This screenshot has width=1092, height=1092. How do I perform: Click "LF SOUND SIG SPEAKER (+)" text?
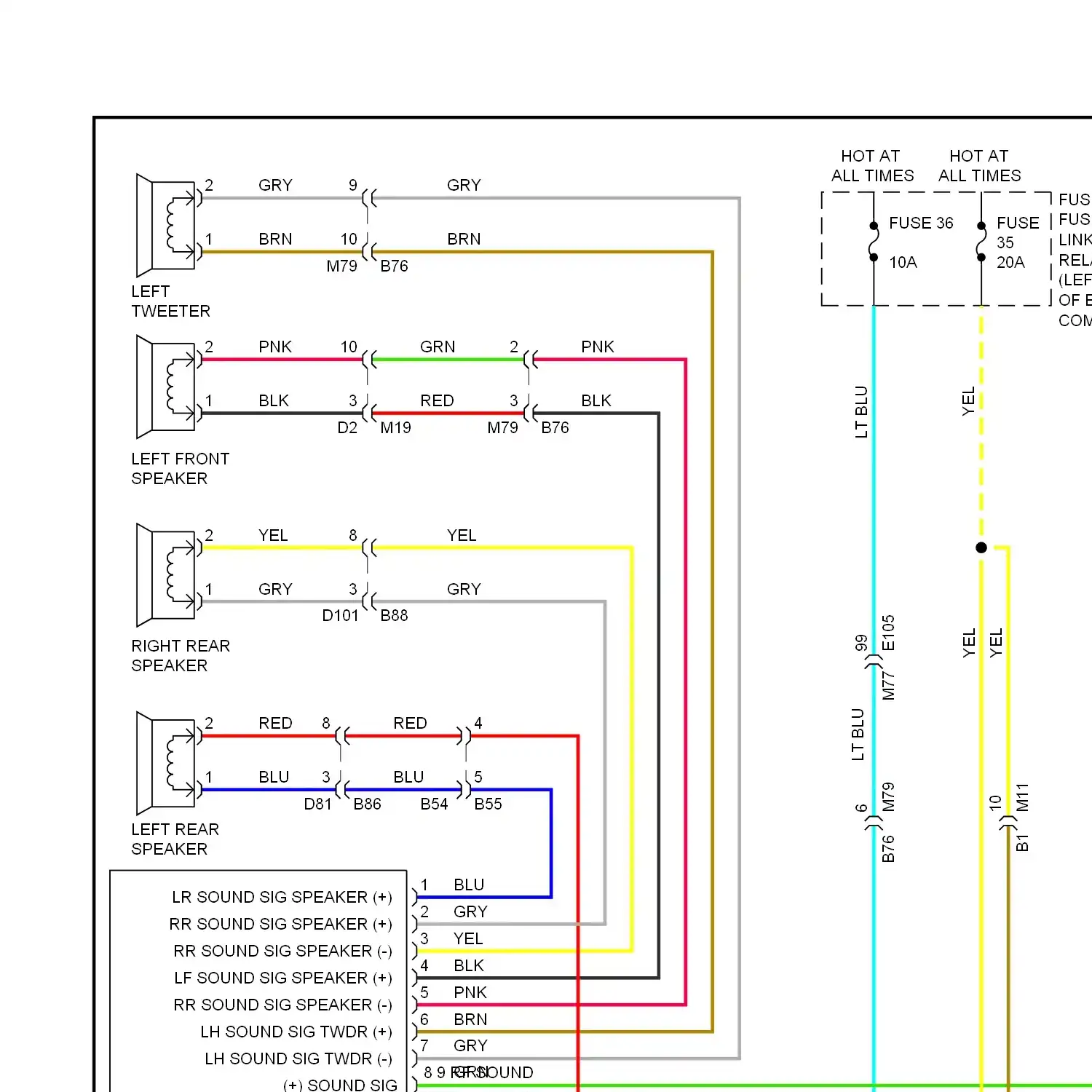282,978
